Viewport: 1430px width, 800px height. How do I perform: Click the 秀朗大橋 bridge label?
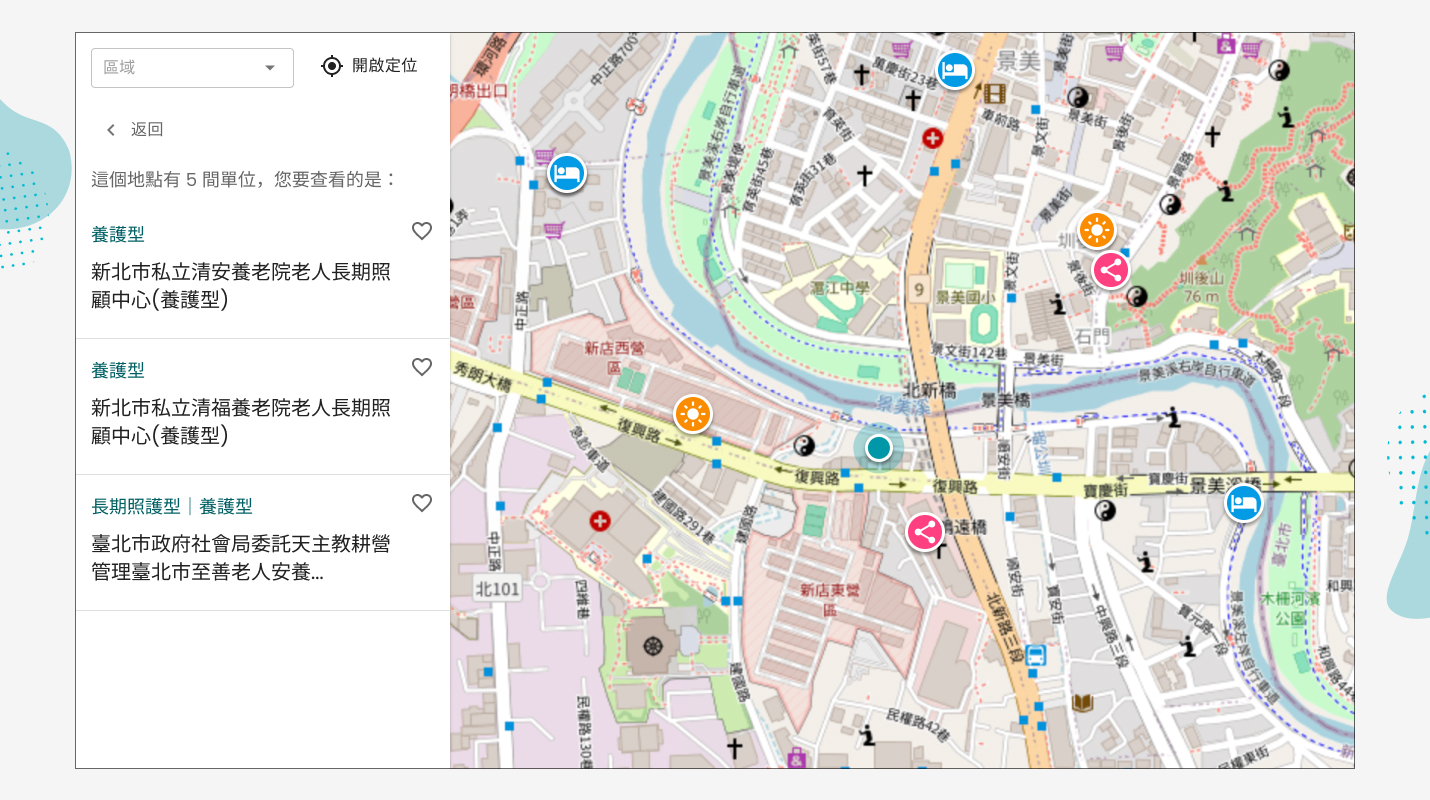481,376
